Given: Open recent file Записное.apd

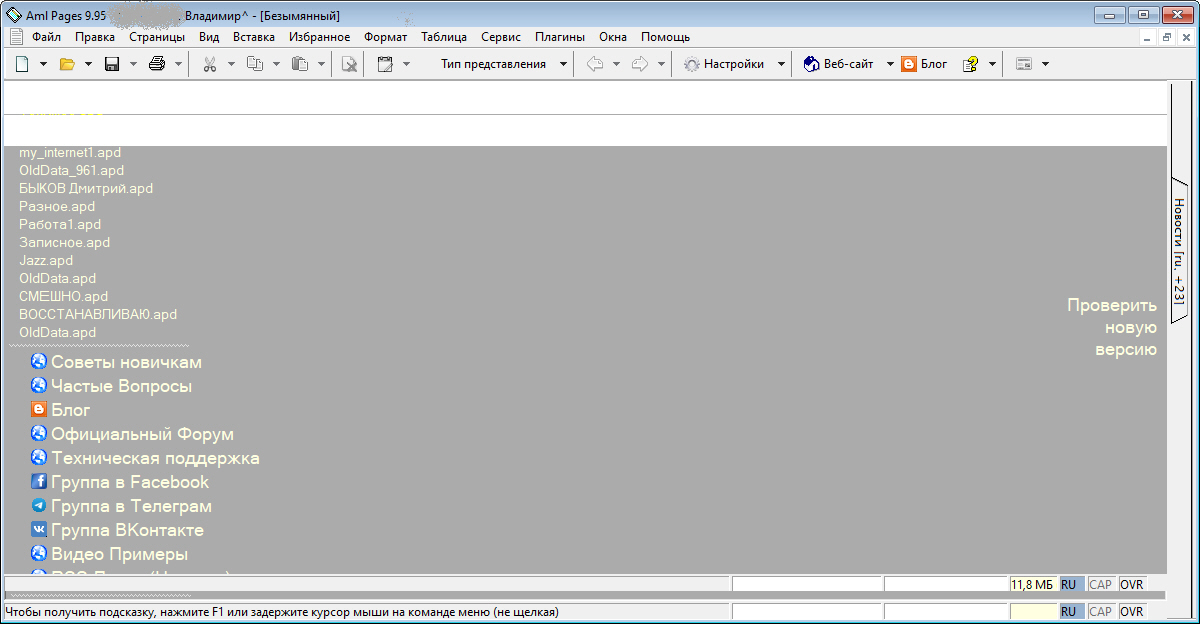Looking at the screenshot, I should pos(64,242).
